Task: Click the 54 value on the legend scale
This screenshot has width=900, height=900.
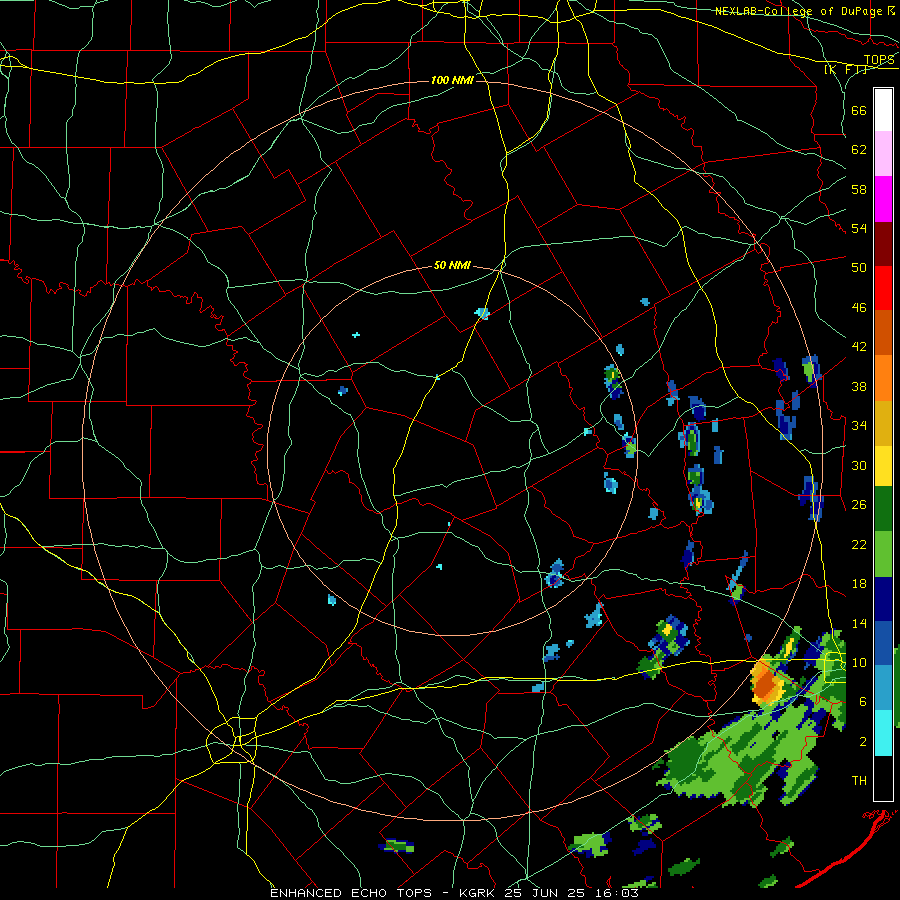Action: (x=859, y=228)
